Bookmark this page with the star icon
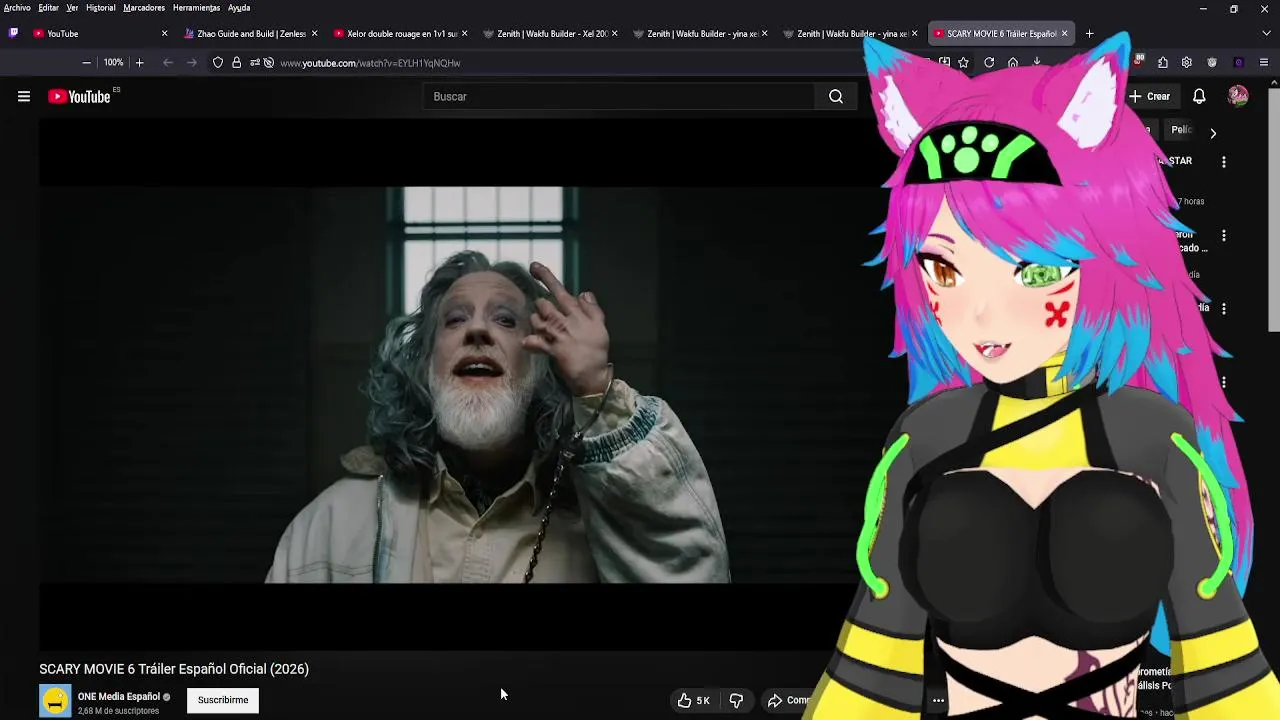 point(963,63)
